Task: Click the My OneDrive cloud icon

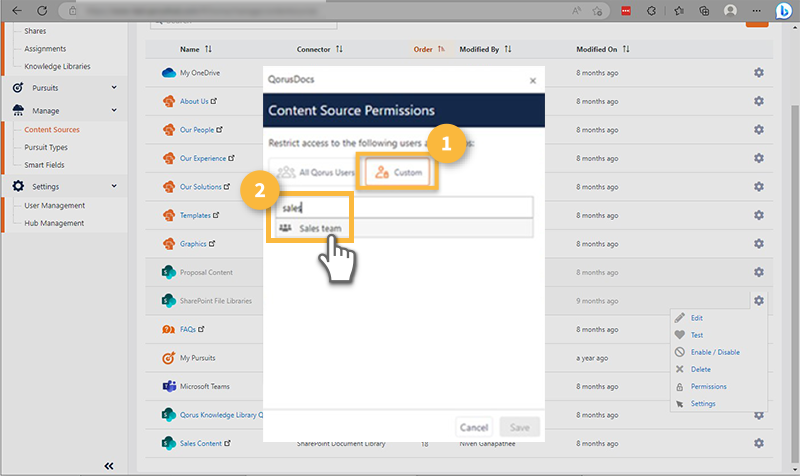Action: coord(168,73)
